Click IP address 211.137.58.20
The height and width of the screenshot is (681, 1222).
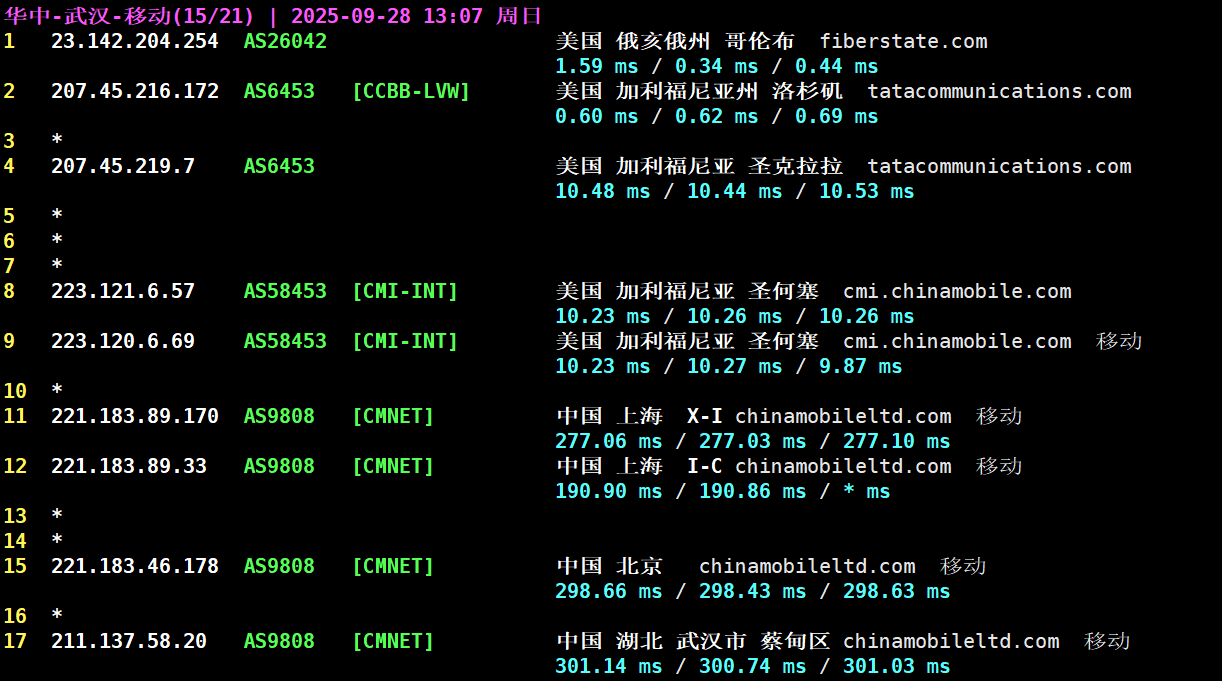pos(129,641)
